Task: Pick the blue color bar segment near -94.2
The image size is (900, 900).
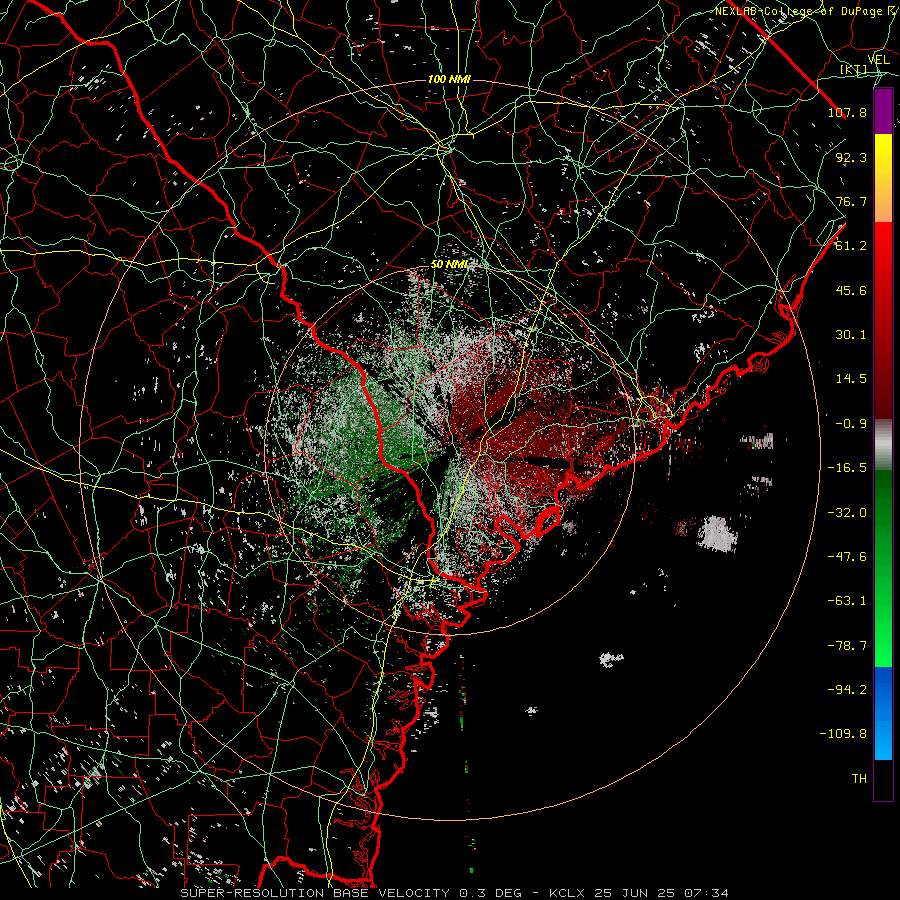Action: (883, 690)
